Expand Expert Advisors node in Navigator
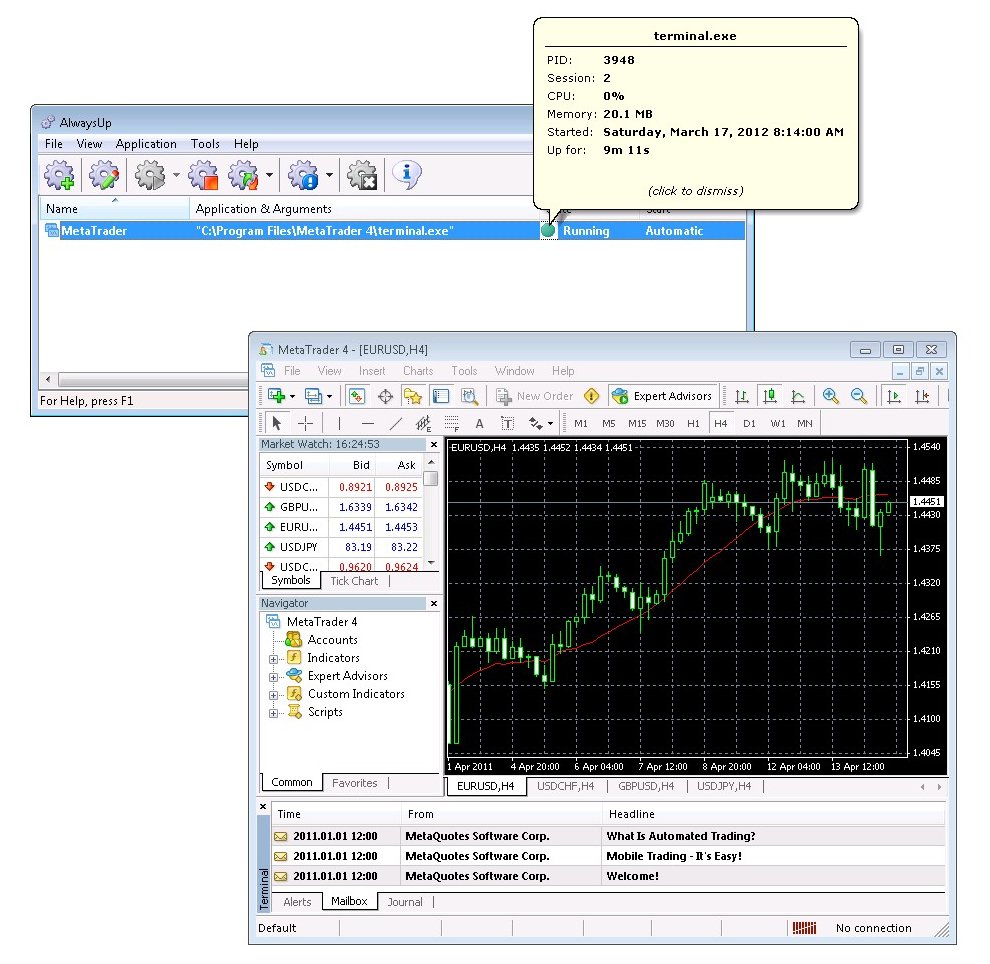The image size is (990, 964). pos(273,677)
